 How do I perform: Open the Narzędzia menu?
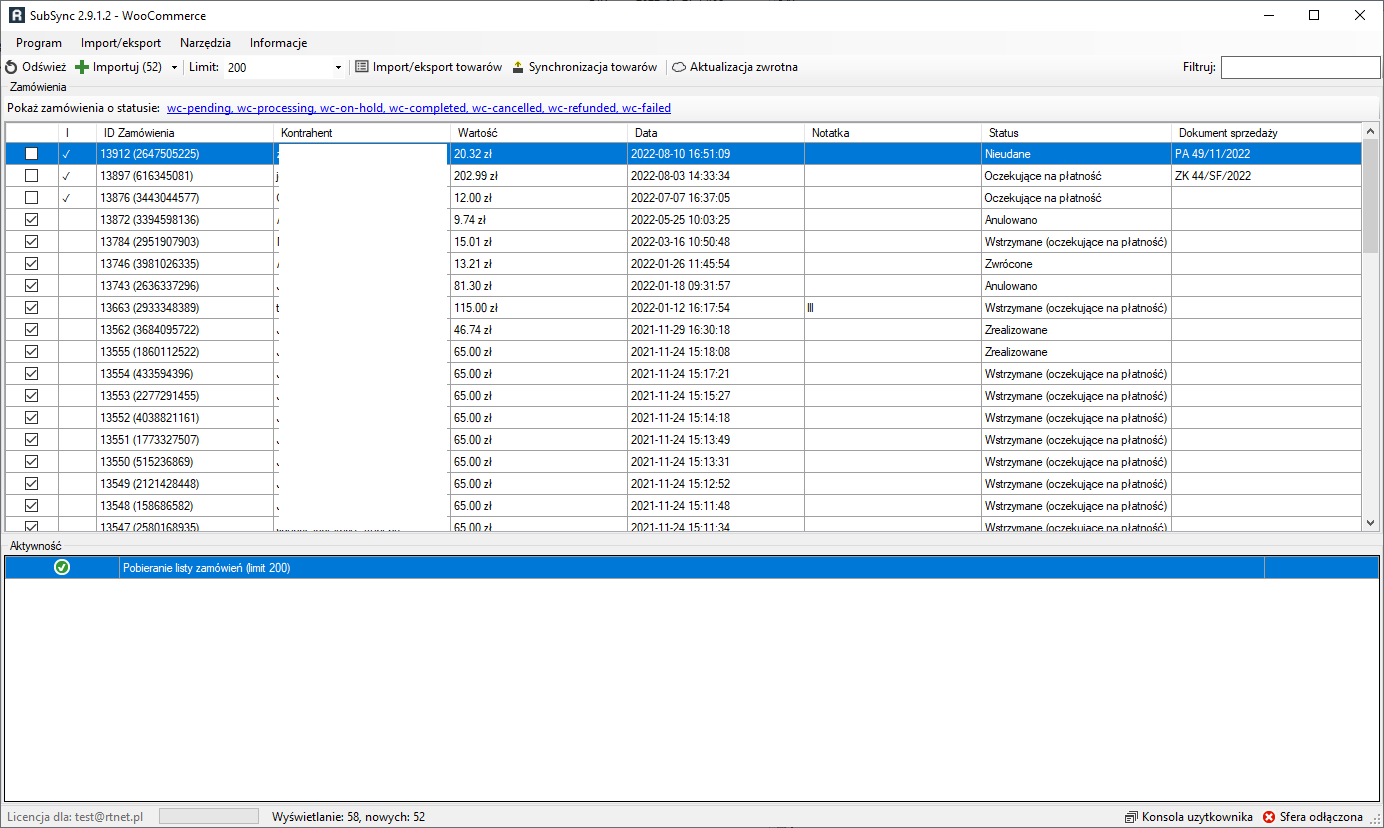tap(205, 43)
